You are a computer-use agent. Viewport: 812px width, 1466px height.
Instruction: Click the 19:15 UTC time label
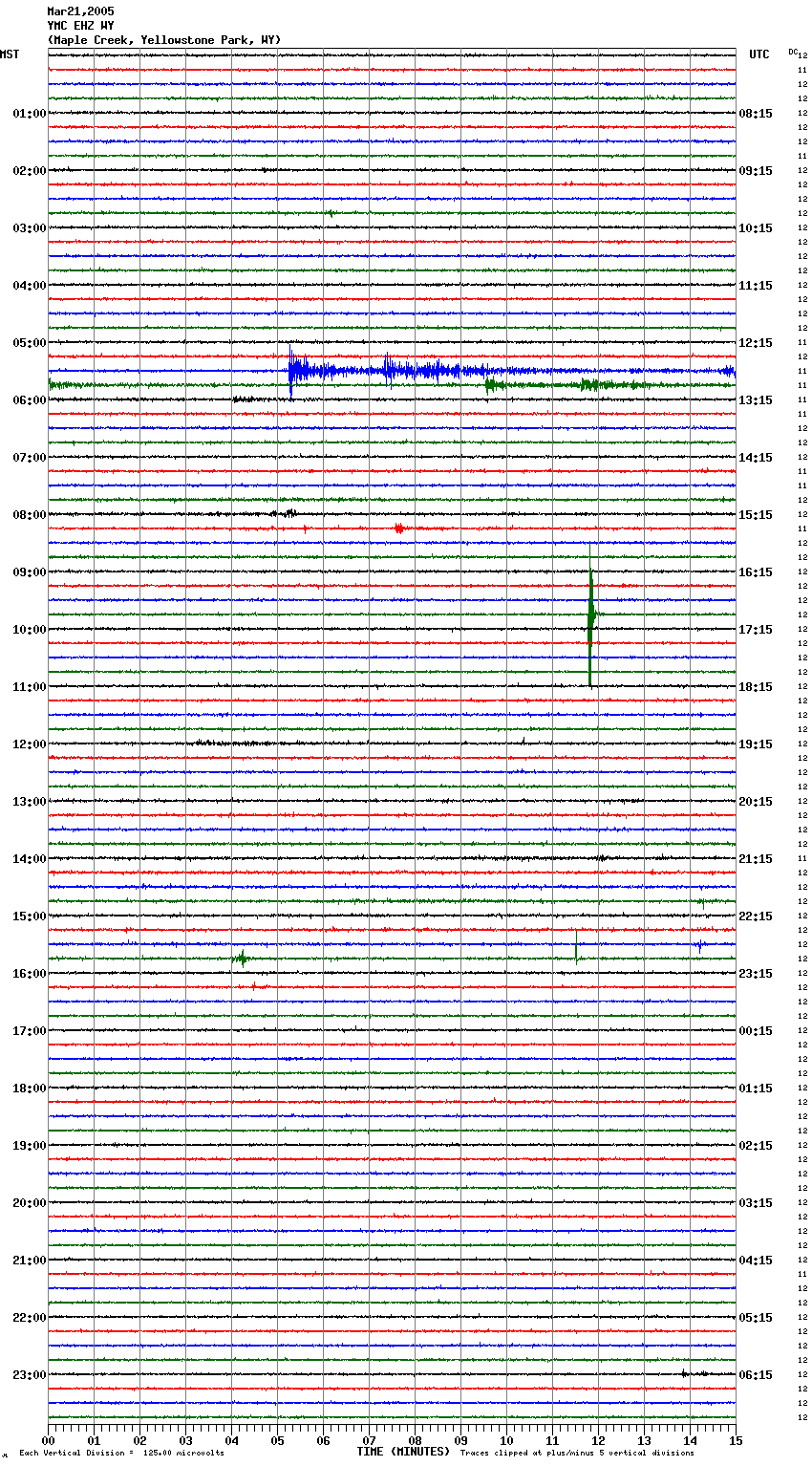[756, 744]
